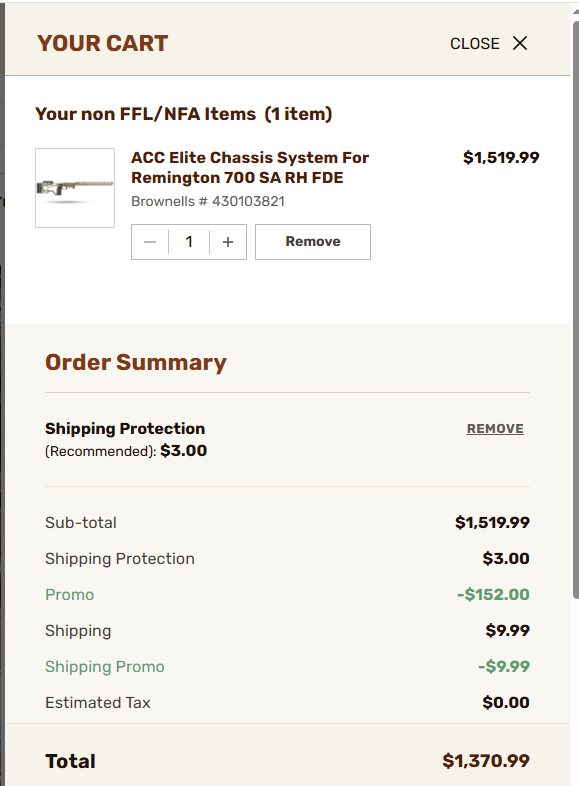Click the Shipping Promo label

105,667
